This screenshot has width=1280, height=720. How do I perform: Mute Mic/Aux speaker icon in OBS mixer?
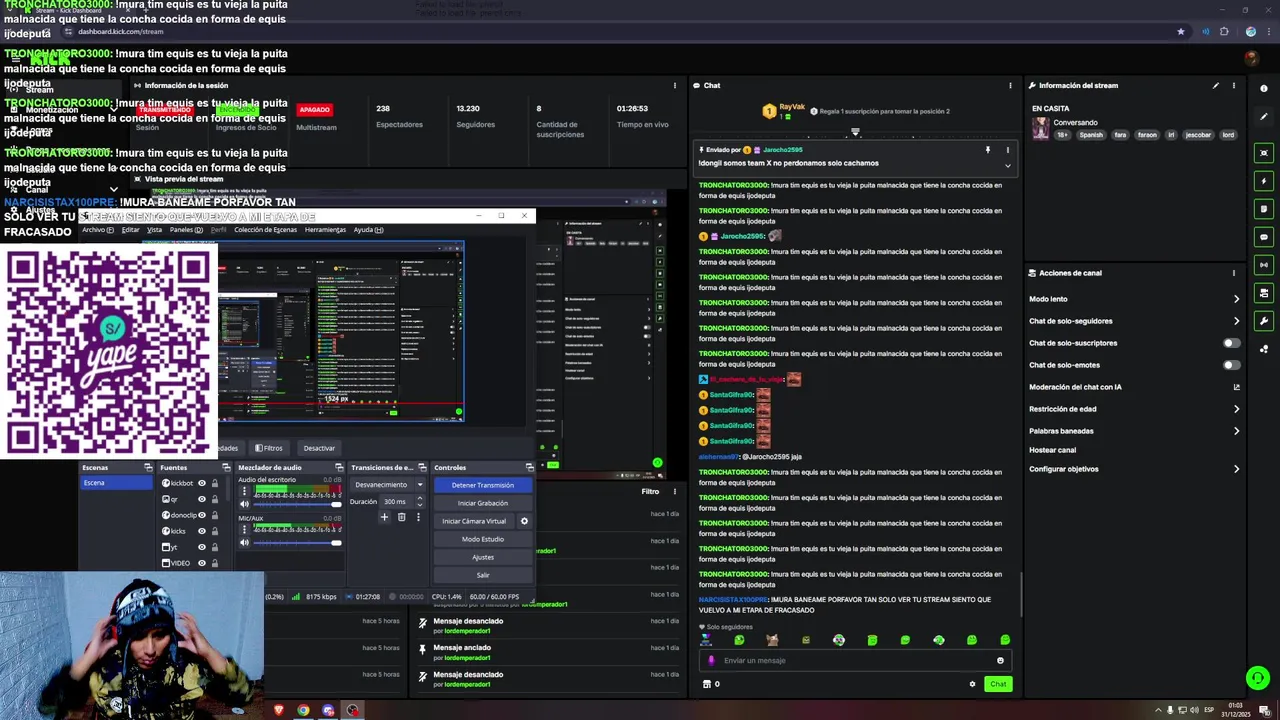coord(244,543)
